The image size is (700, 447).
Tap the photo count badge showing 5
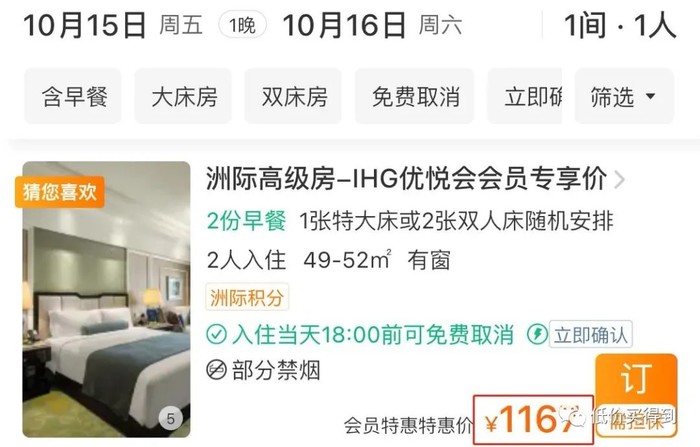pos(171,418)
